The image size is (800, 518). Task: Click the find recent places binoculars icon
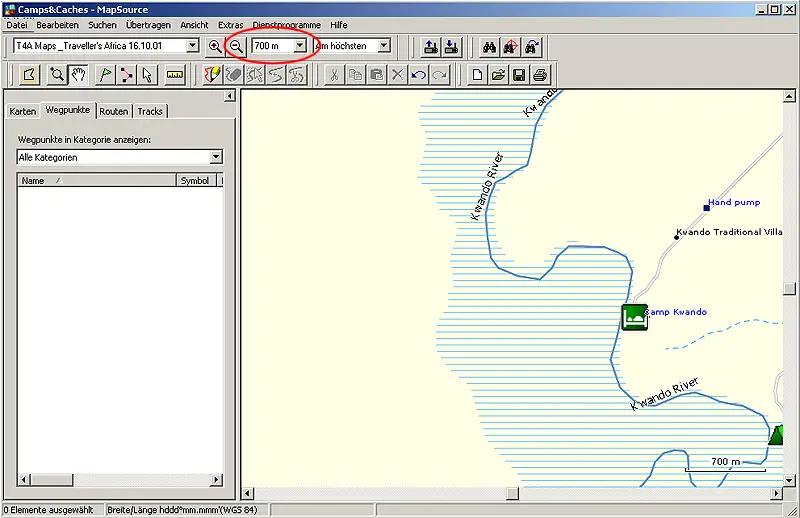click(532, 47)
